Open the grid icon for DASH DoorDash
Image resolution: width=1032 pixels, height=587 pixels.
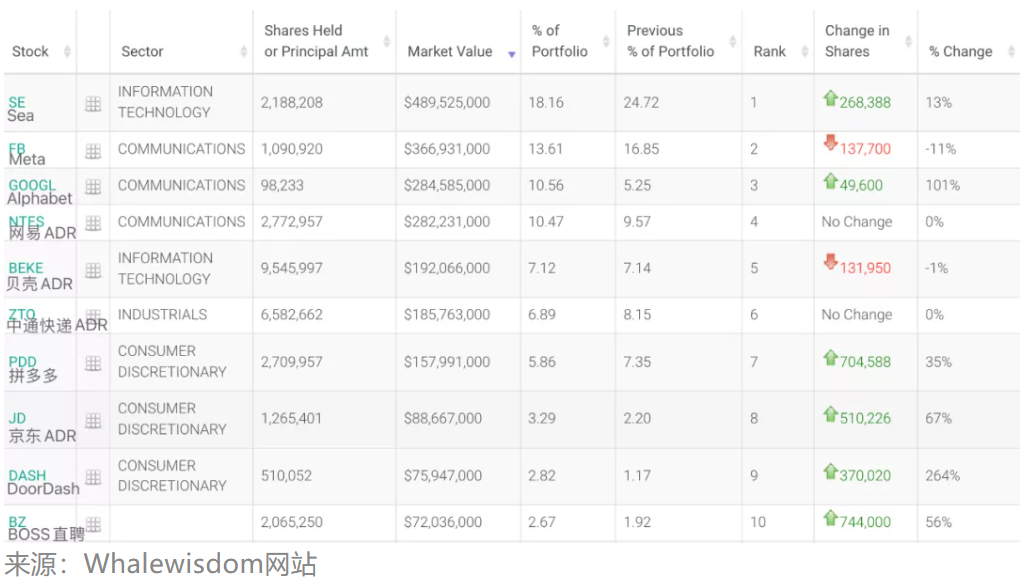tap(93, 477)
